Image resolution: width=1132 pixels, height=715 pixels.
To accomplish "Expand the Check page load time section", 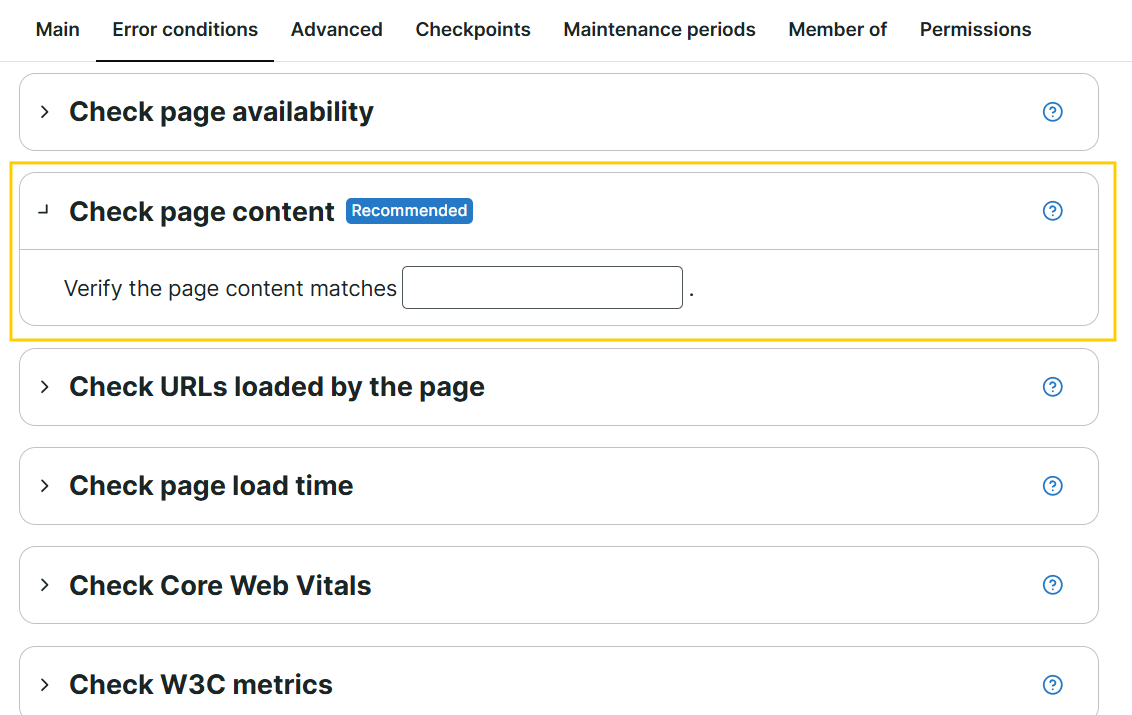I will point(45,486).
